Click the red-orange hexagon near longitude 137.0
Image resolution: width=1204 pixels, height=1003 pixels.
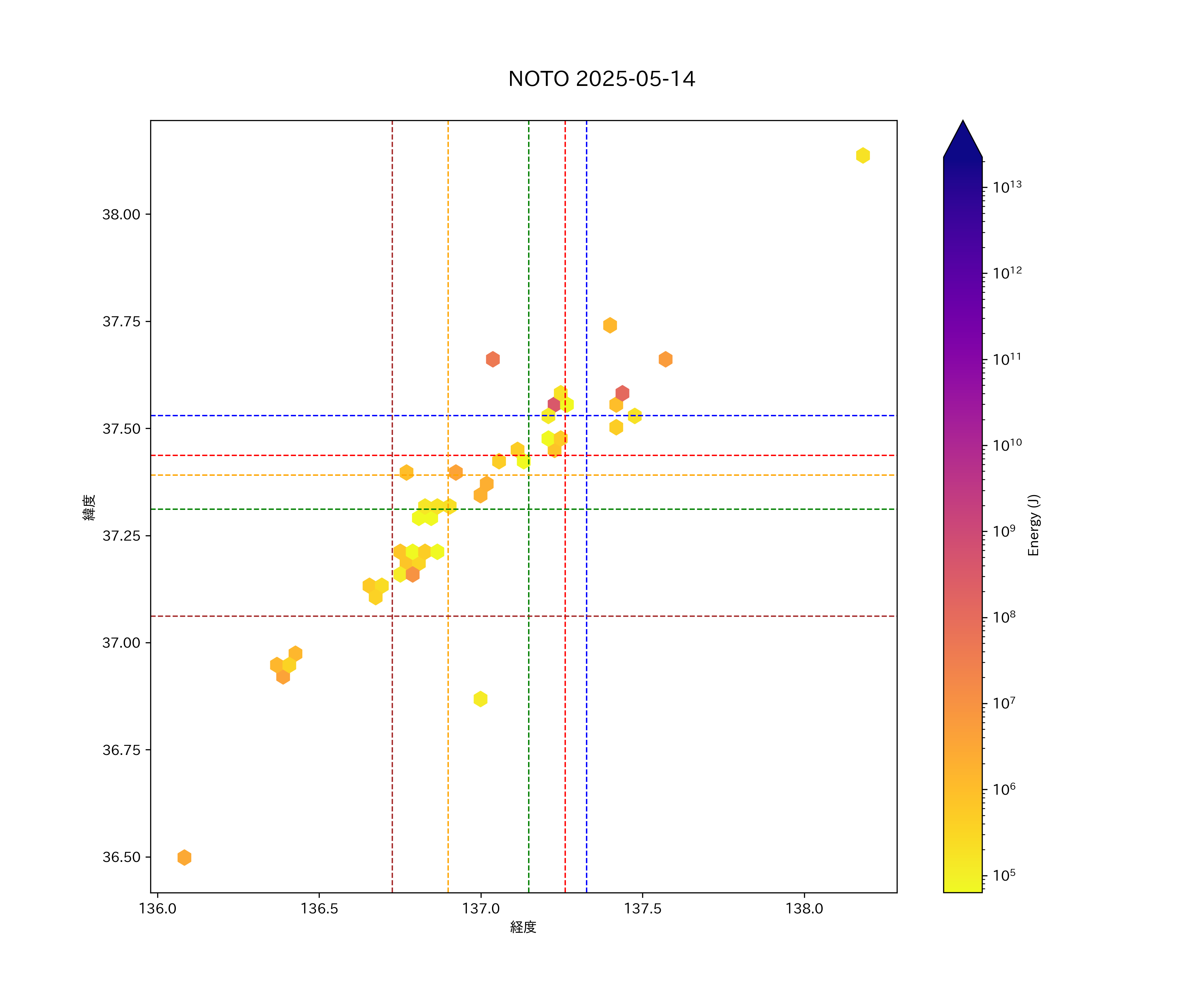click(x=493, y=359)
